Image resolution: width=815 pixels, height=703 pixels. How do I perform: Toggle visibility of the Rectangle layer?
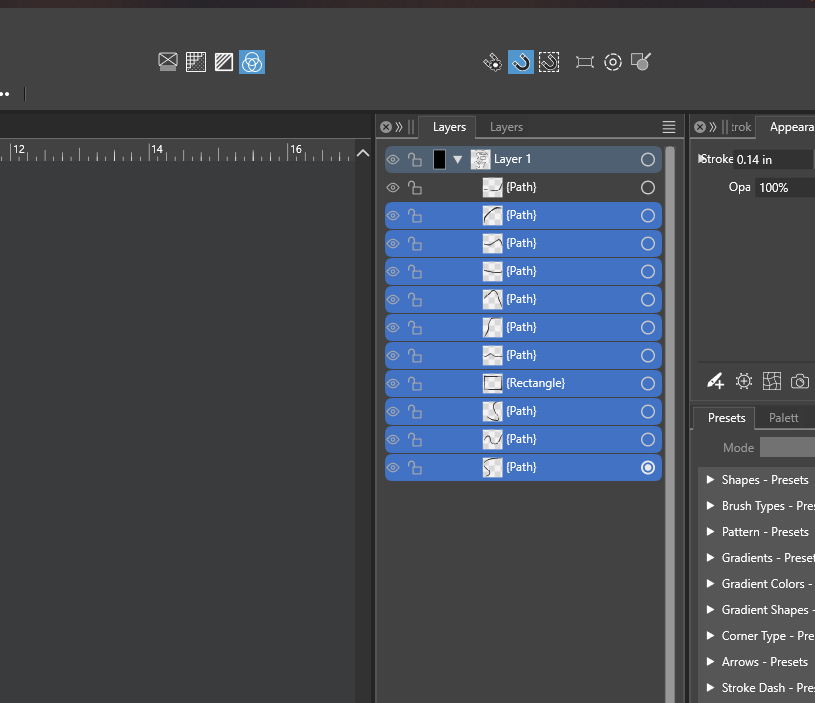click(x=393, y=384)
